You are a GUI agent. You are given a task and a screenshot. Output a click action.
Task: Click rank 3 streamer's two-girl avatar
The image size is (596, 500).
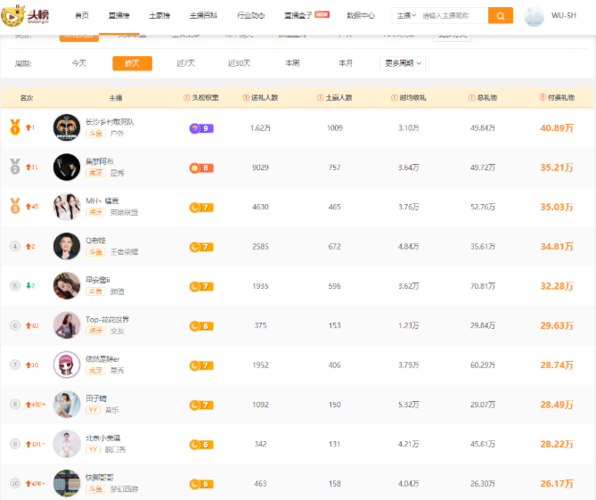click(x=67, y=206)
